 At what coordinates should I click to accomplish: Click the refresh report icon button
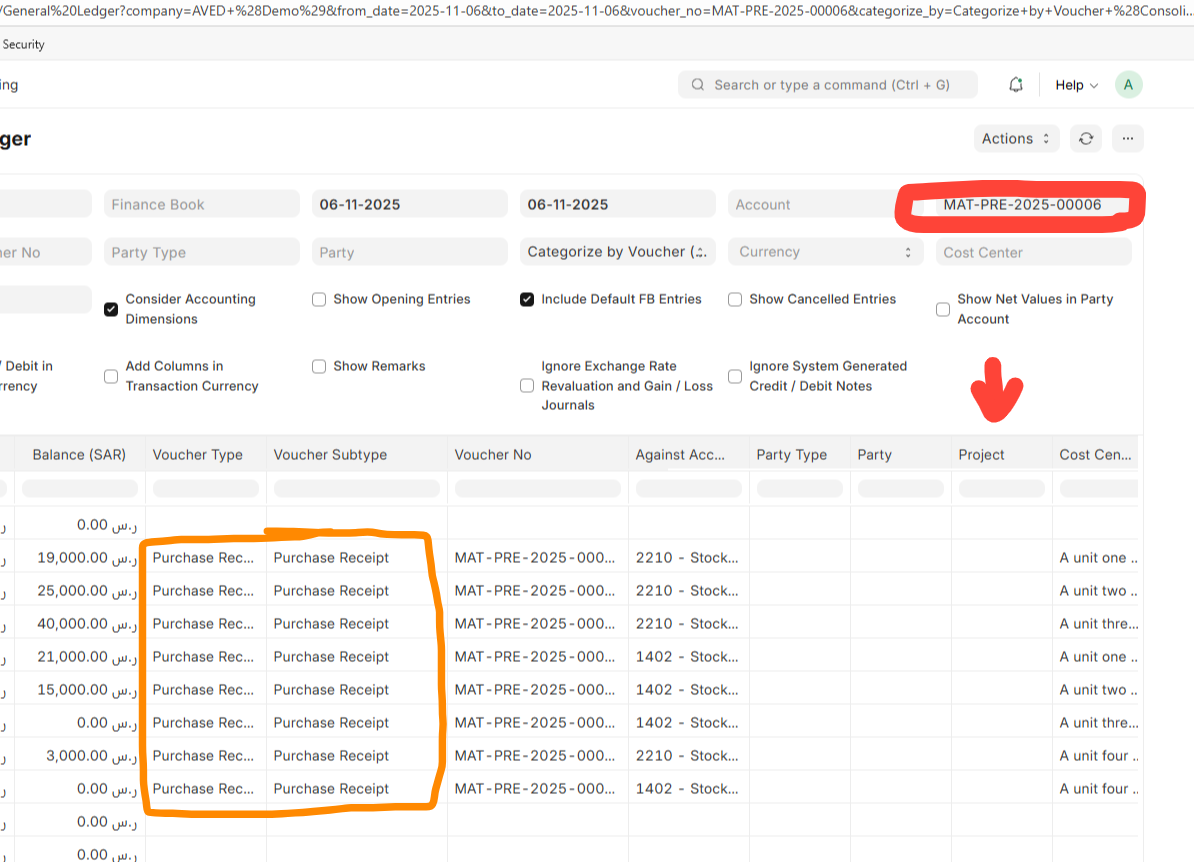(x=1086, y=139)
